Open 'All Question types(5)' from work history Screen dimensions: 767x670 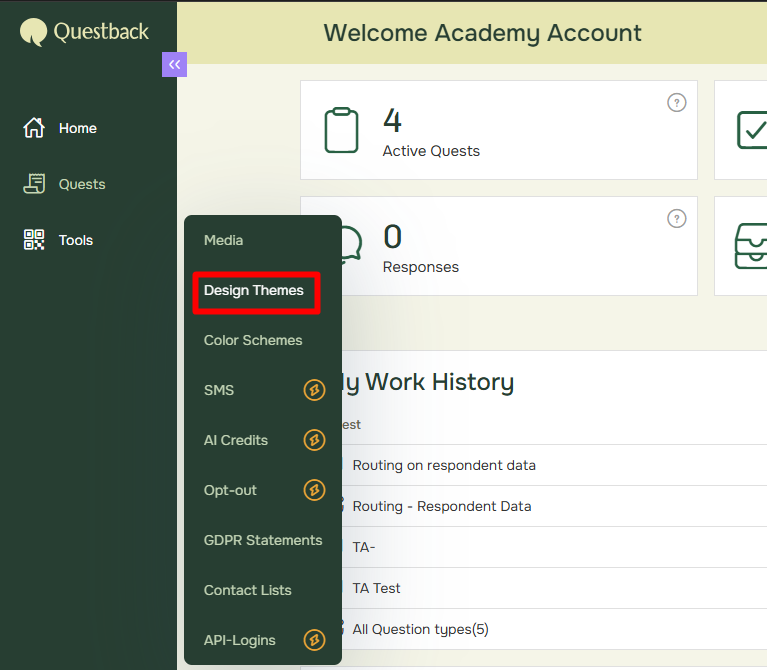420,629
